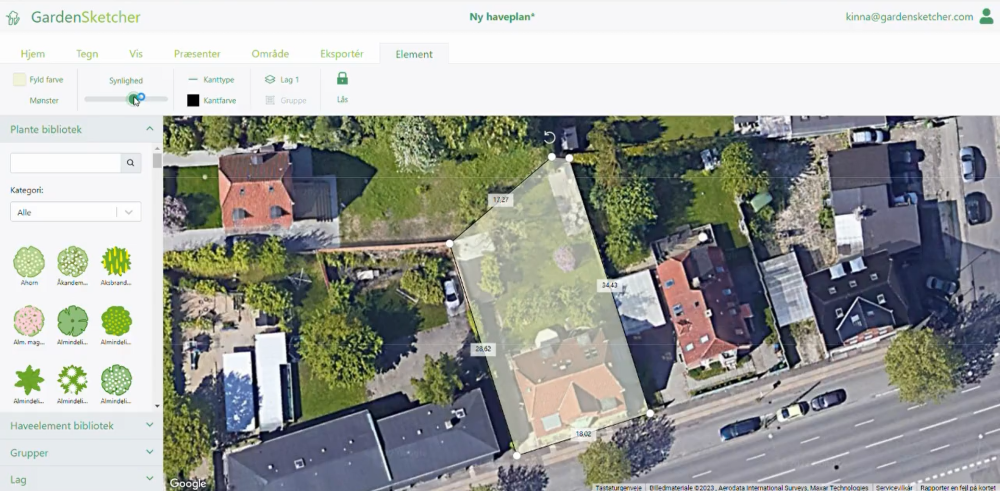Toggle the Lås lock on the element
1000x491 pixels.
pos(342,79)
